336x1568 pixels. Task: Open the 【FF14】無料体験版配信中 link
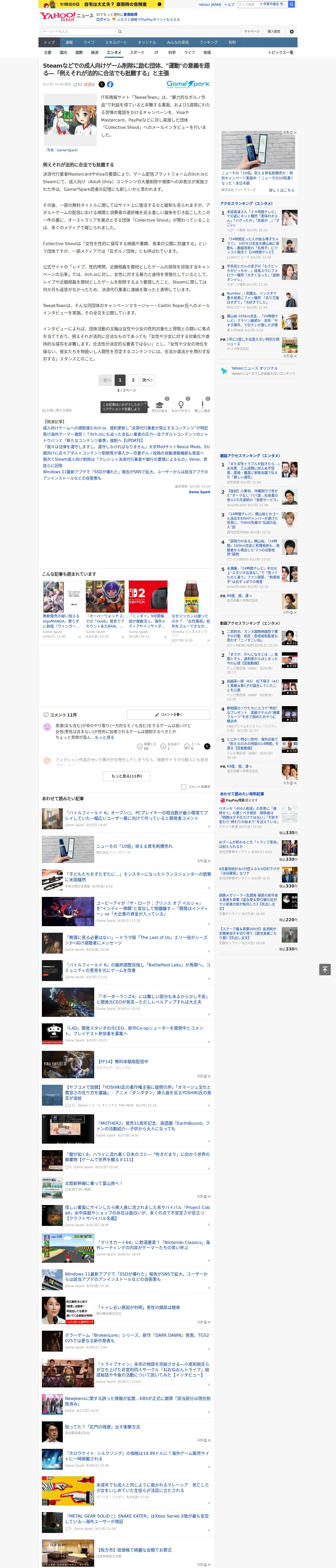122,1062
